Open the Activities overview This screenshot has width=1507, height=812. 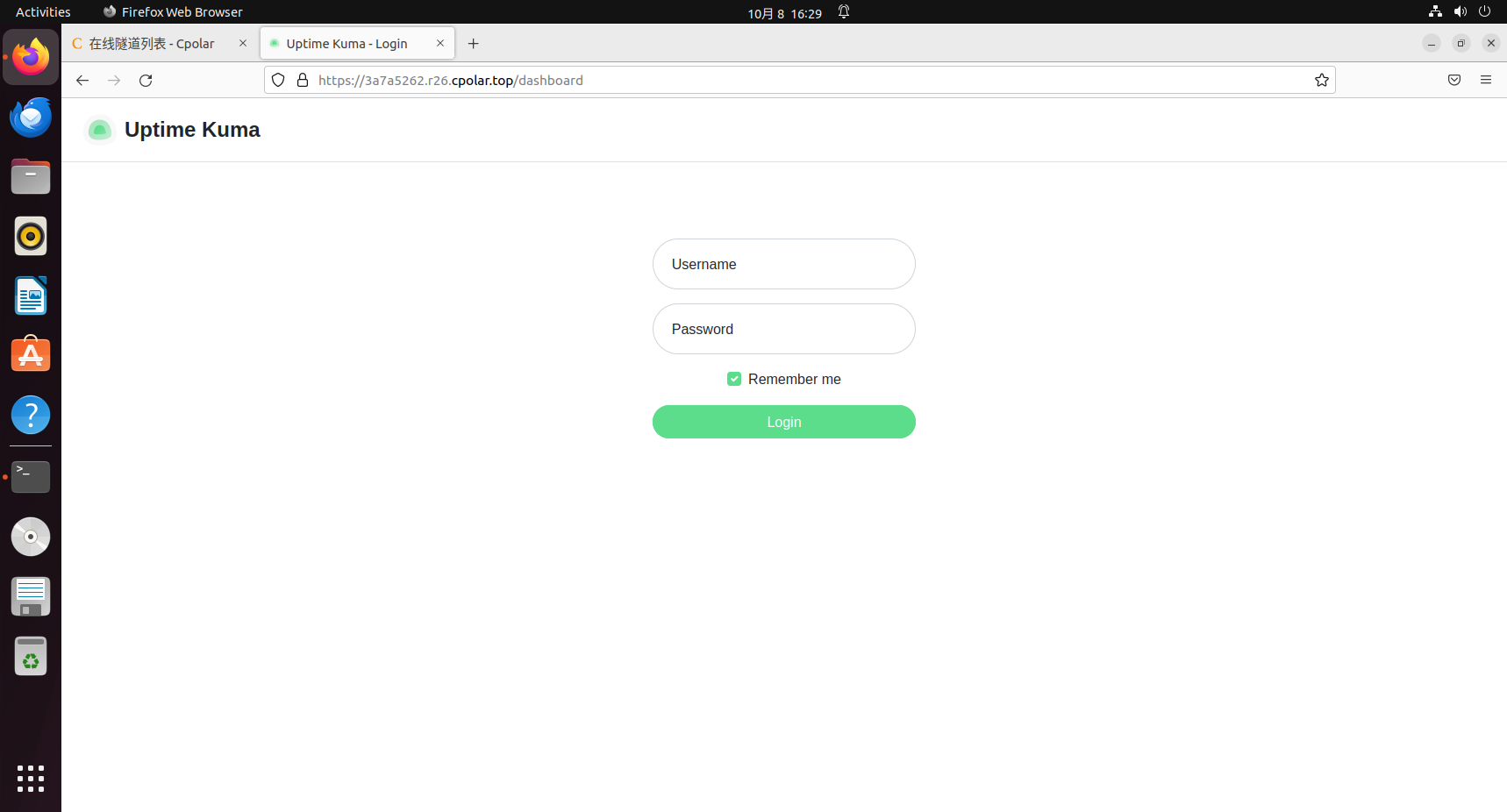[43, 12]
